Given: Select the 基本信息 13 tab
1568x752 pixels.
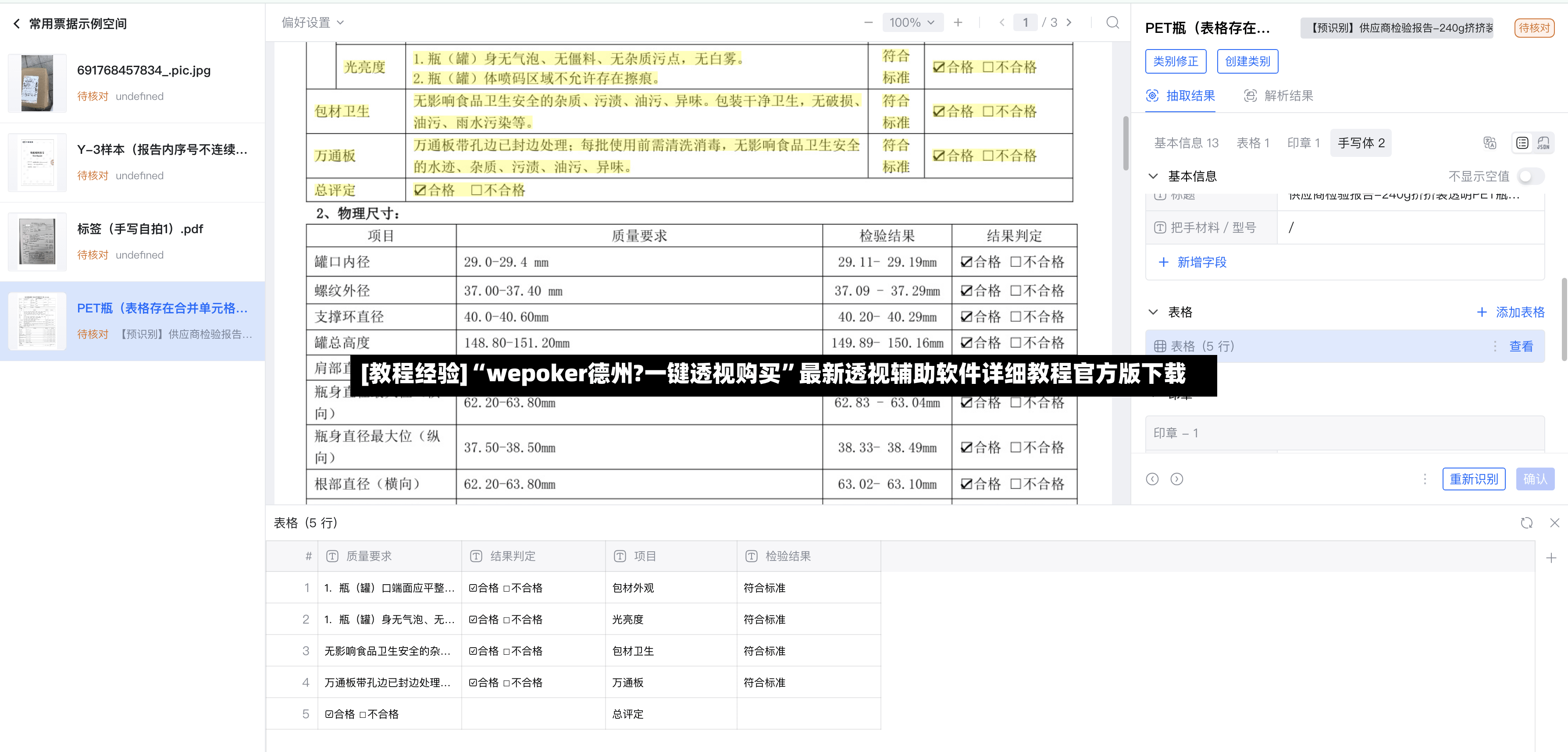Looking at the screenshot, I should point(1187,143).
